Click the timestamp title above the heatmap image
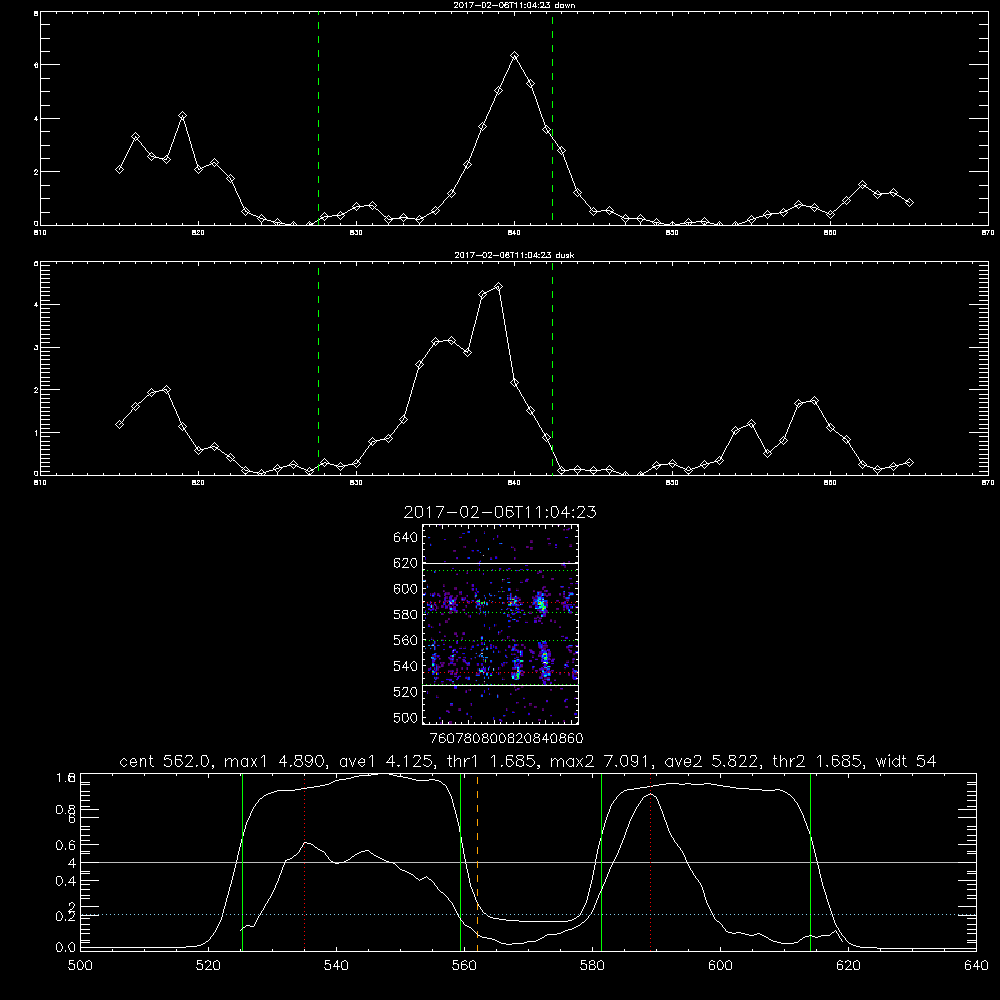 click(x=500, y=512)
